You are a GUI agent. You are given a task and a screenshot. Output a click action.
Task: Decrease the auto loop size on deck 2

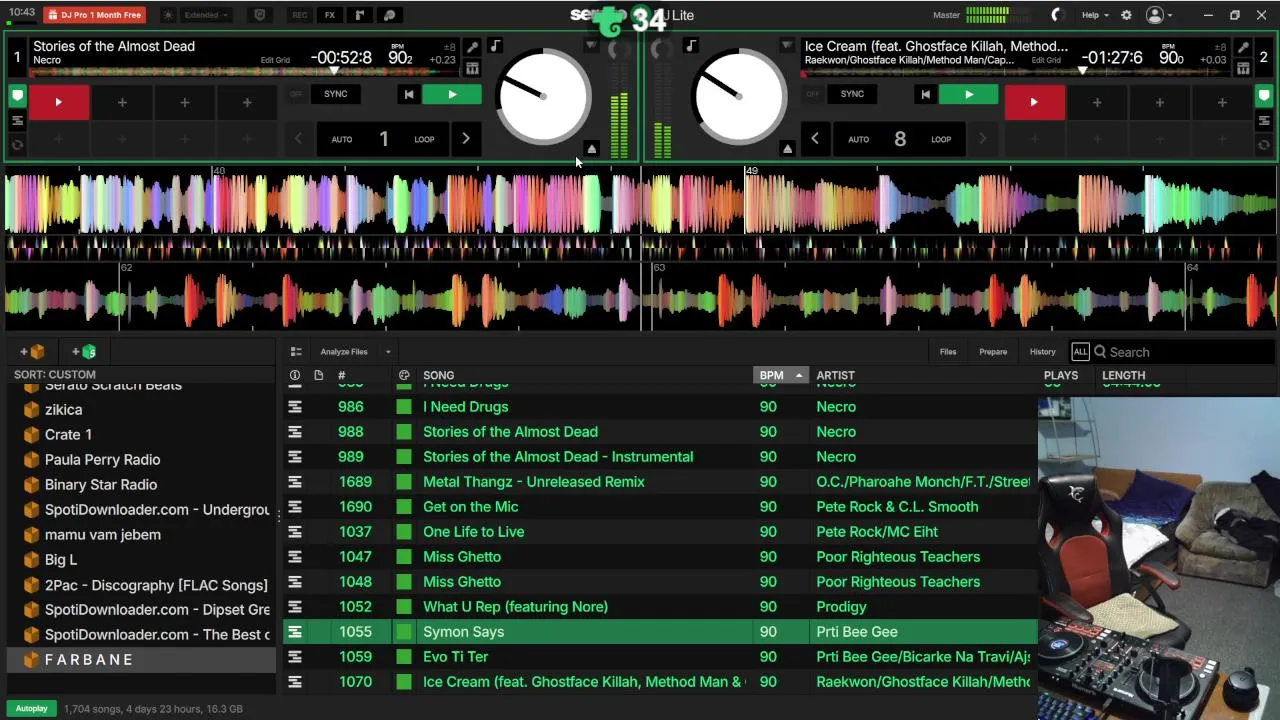(x=815, y=139)
